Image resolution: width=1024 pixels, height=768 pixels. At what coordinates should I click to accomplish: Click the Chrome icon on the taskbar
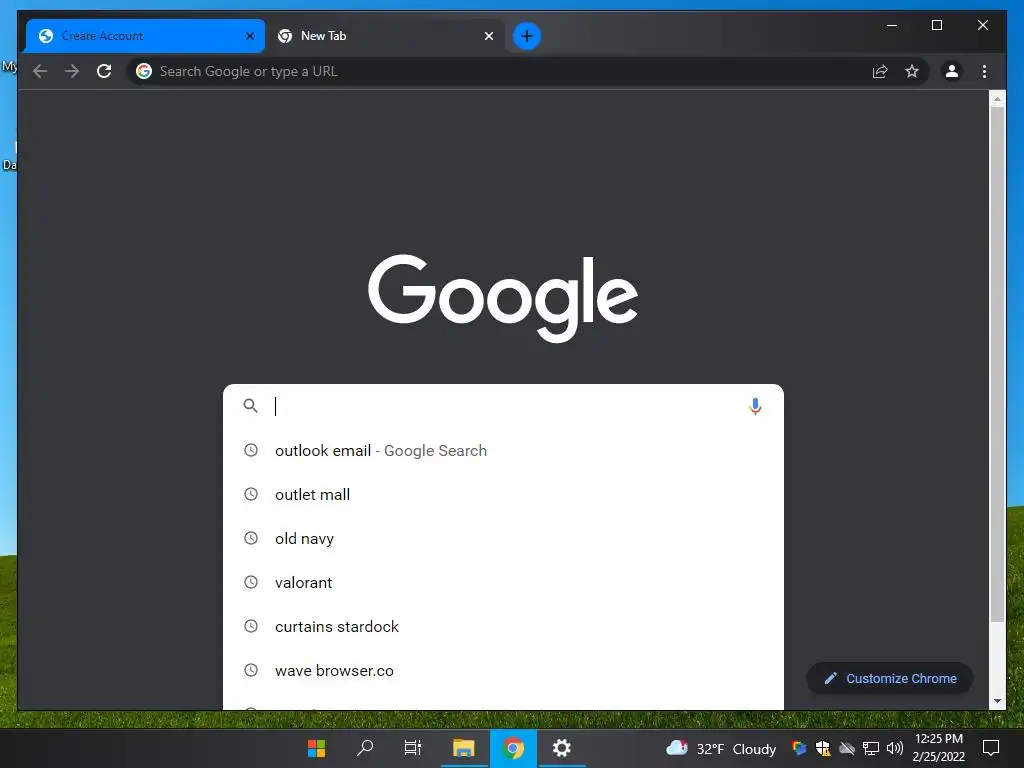pyautogui.click(x=513, y=748)
